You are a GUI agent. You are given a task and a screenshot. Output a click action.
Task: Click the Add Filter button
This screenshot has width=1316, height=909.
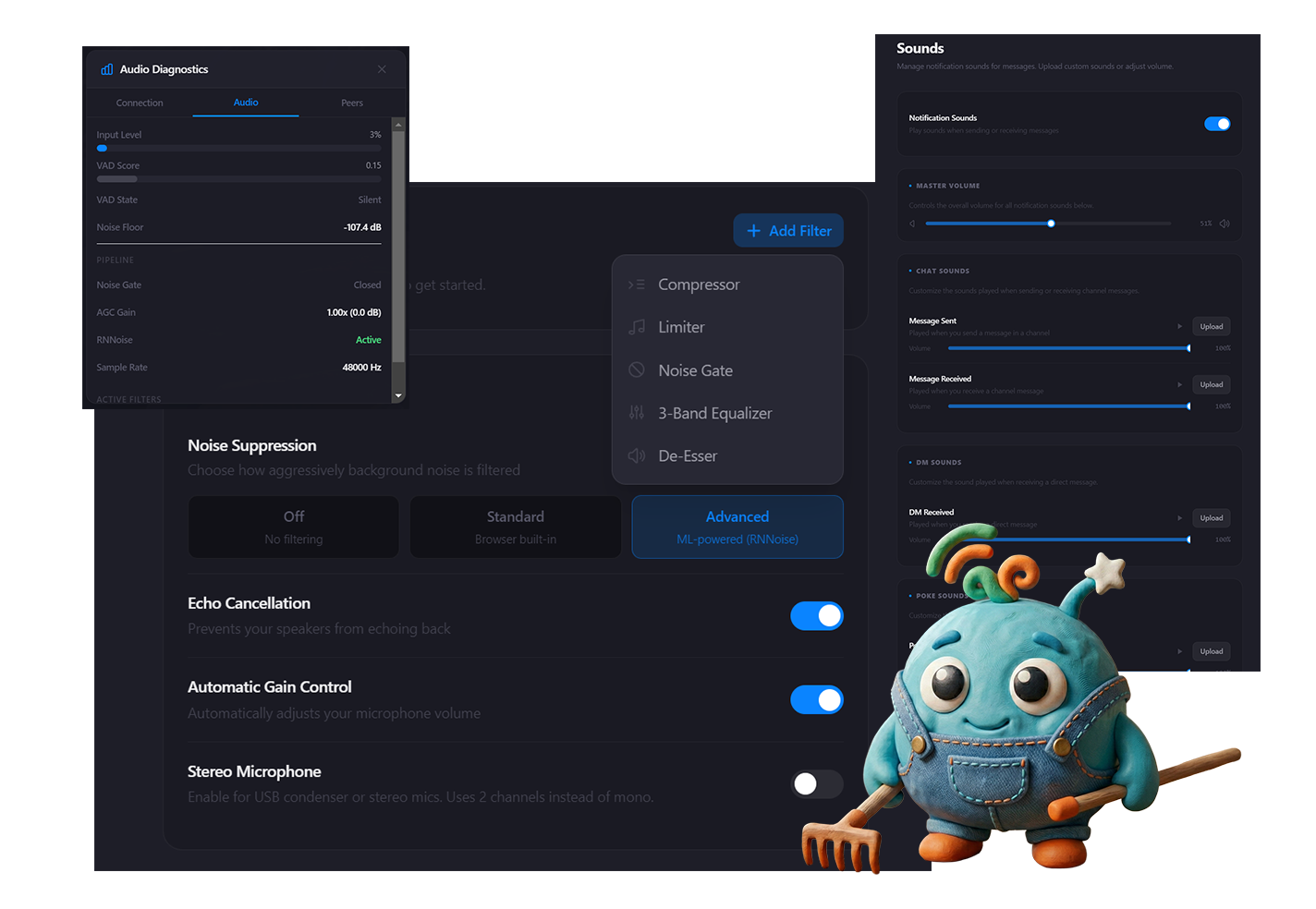(x=788, y=230)
